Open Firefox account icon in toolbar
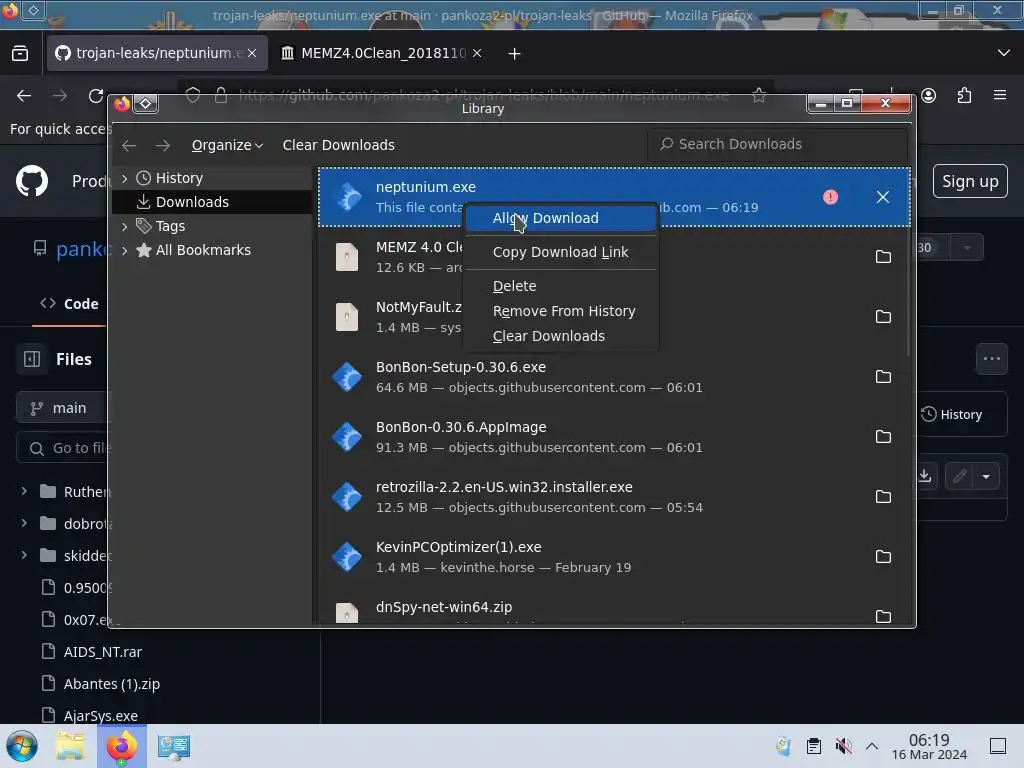The width and height of the screenshot is (1024, 768). (x=928, y=95)
